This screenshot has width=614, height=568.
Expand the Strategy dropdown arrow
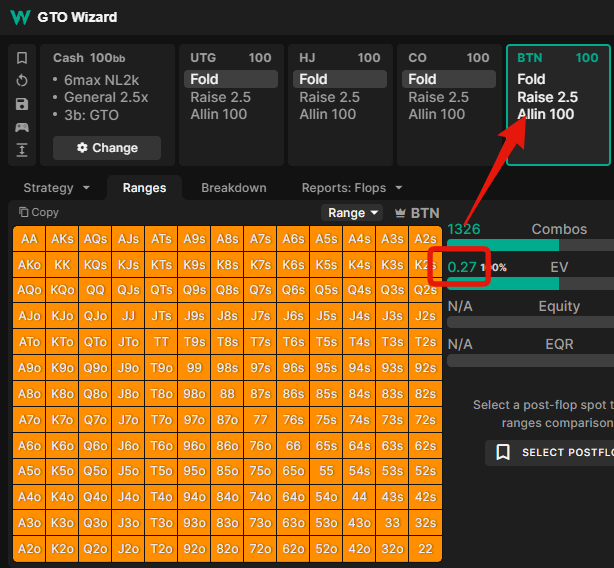(x=86, y=188)
